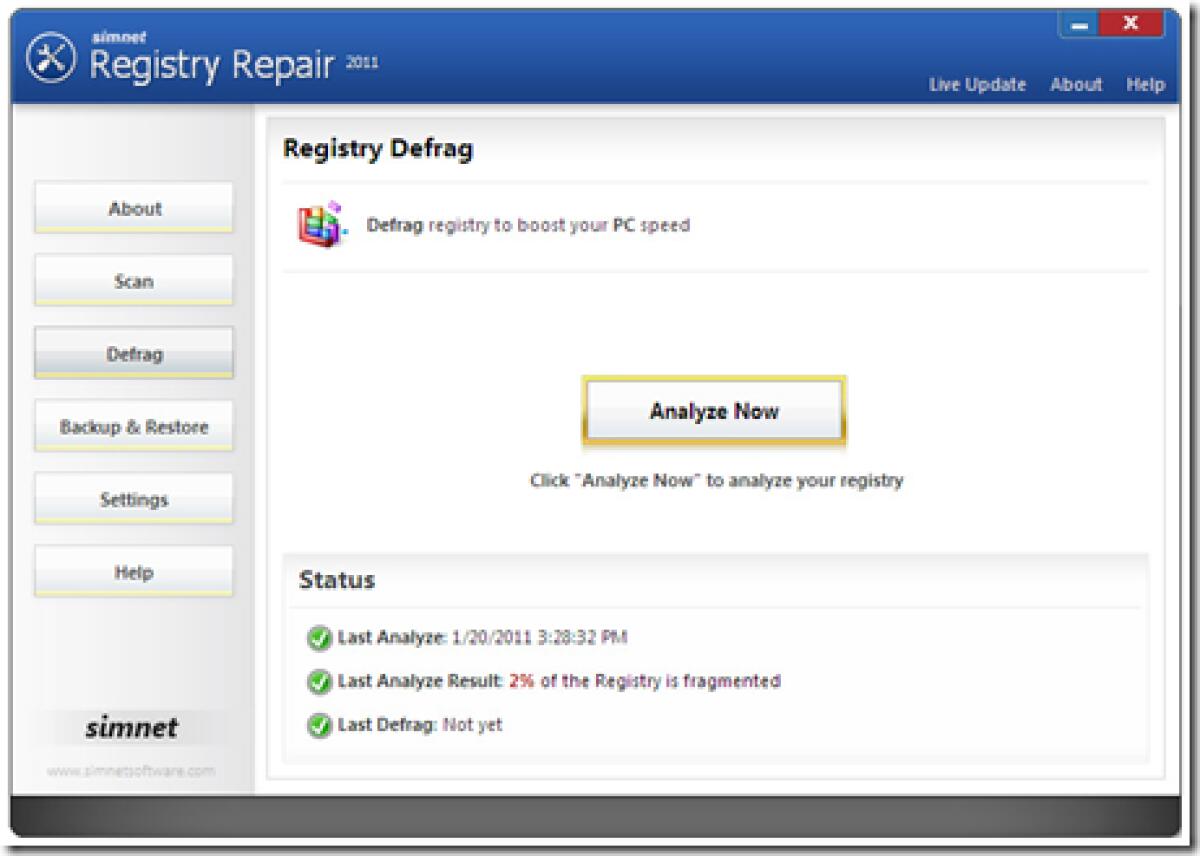Open the About menu in the top bar
Image resolution: width=1200 pixels, height=856 pixels.
pyautogui.click(x=1076, y=85)
